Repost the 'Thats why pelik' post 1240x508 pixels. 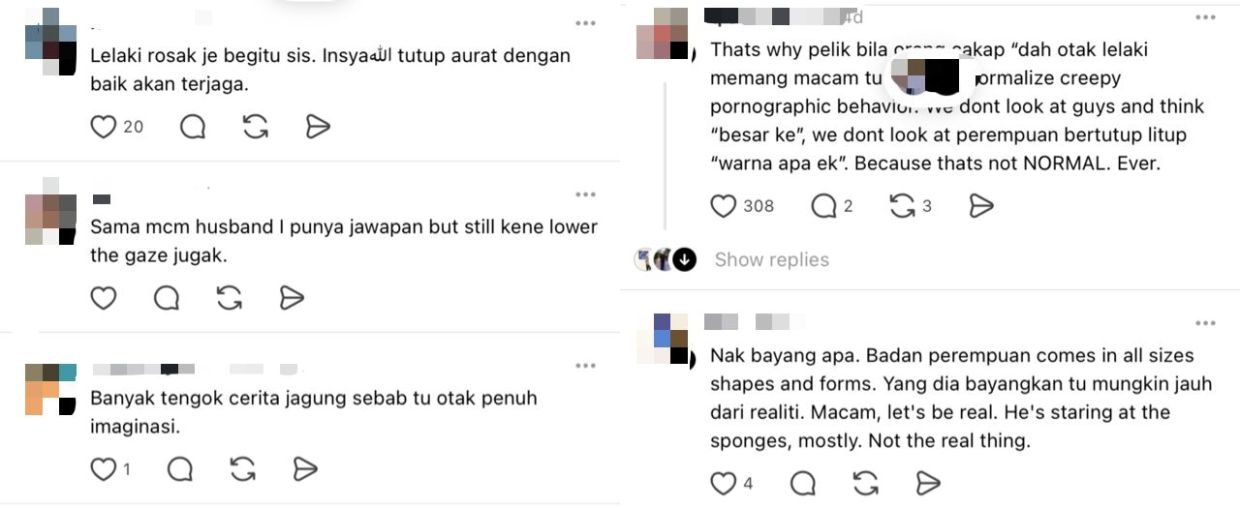click(x=902, y=206)
